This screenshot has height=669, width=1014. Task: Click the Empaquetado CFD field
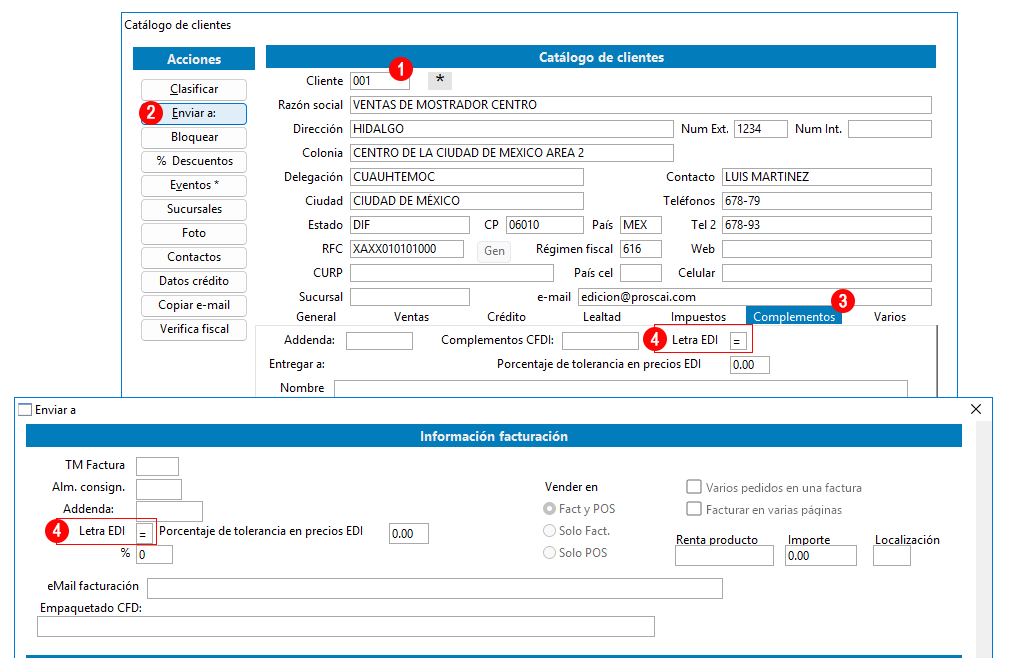click(345, 626)
